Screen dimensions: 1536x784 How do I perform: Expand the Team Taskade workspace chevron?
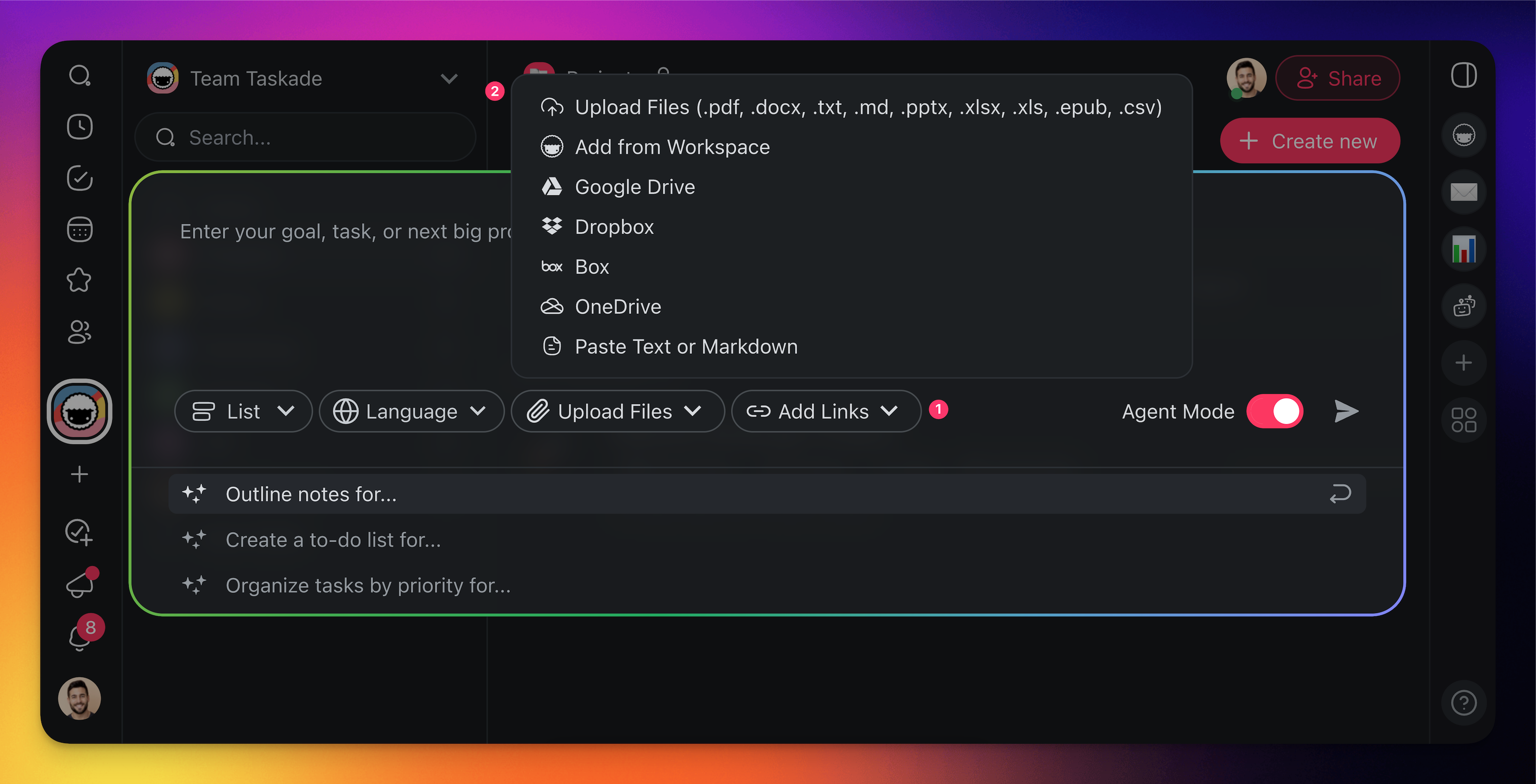[449, 79]
